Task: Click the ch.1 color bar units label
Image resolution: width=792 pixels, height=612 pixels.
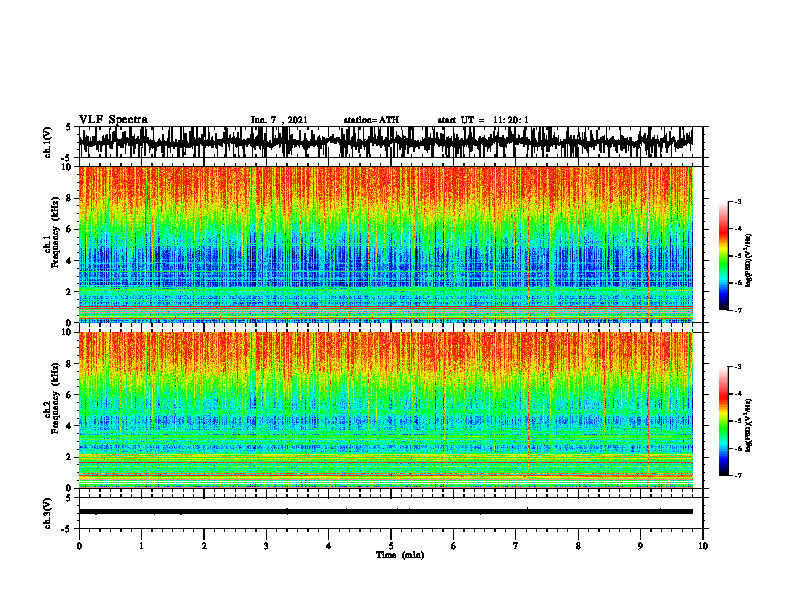Action: [x=749, y=260]
